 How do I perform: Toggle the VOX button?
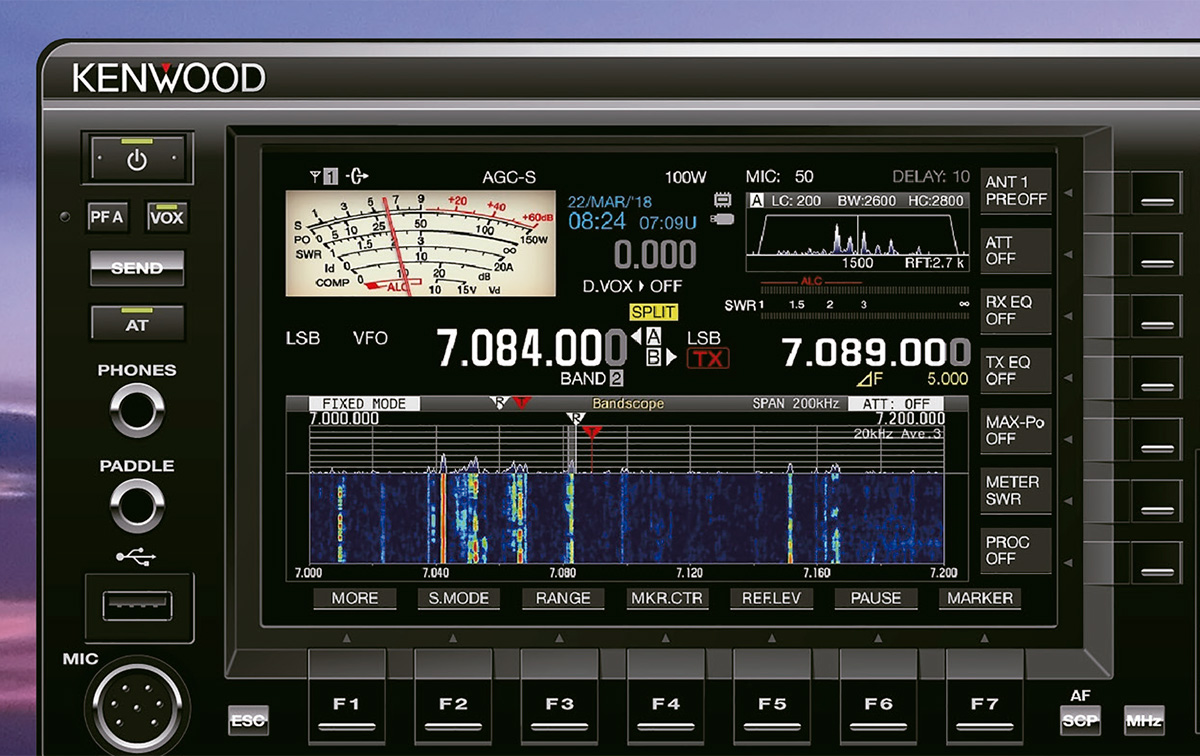(x=167, y=217)
